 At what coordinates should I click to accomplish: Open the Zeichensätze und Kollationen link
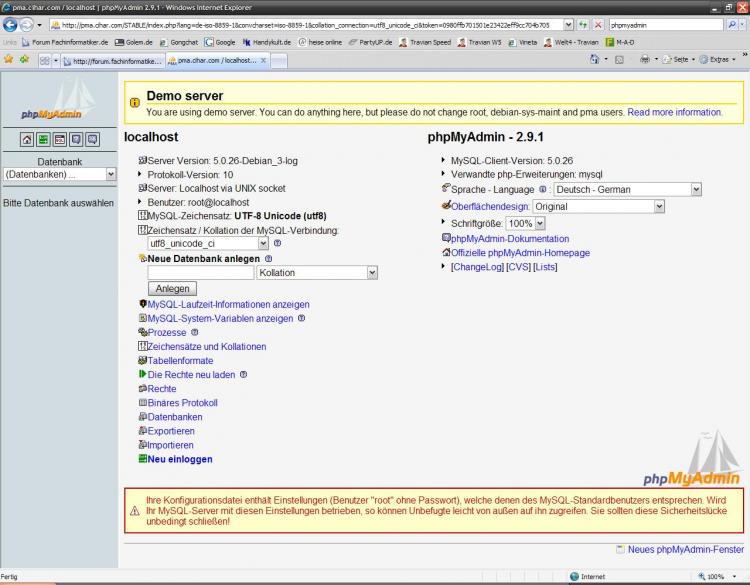click(207, 346)
